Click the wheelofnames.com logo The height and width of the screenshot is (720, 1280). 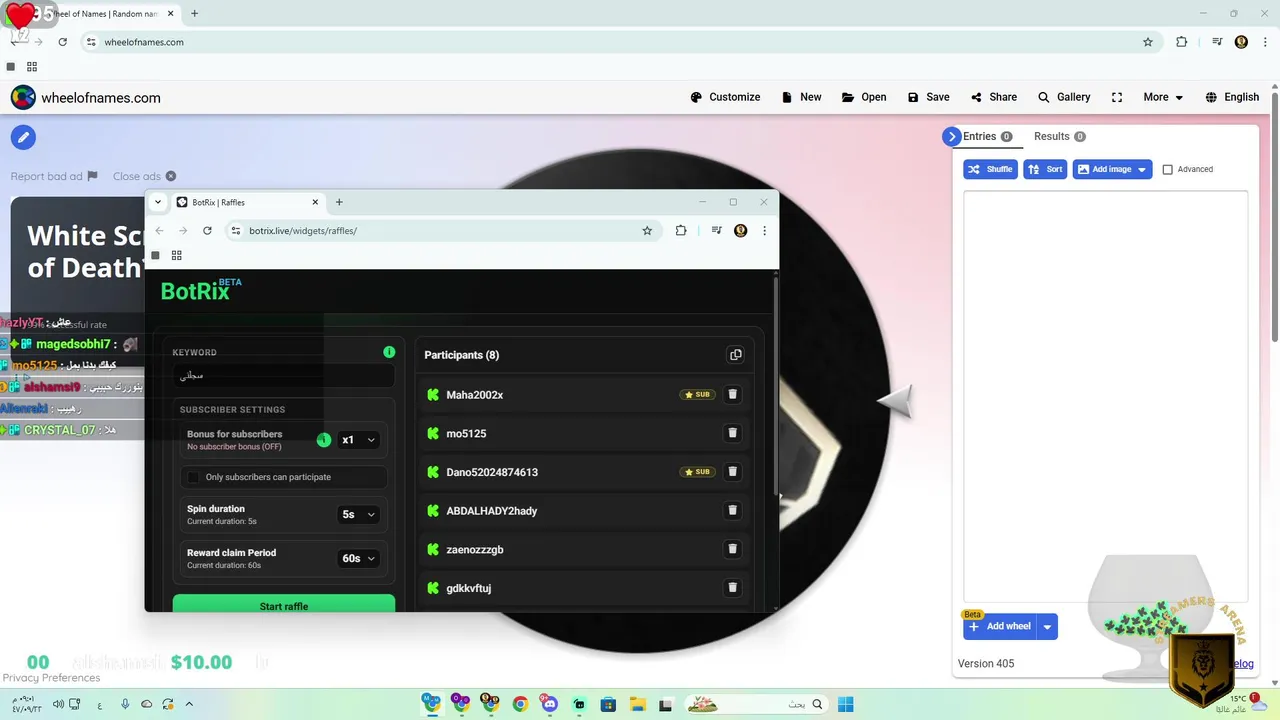(86, 97)
